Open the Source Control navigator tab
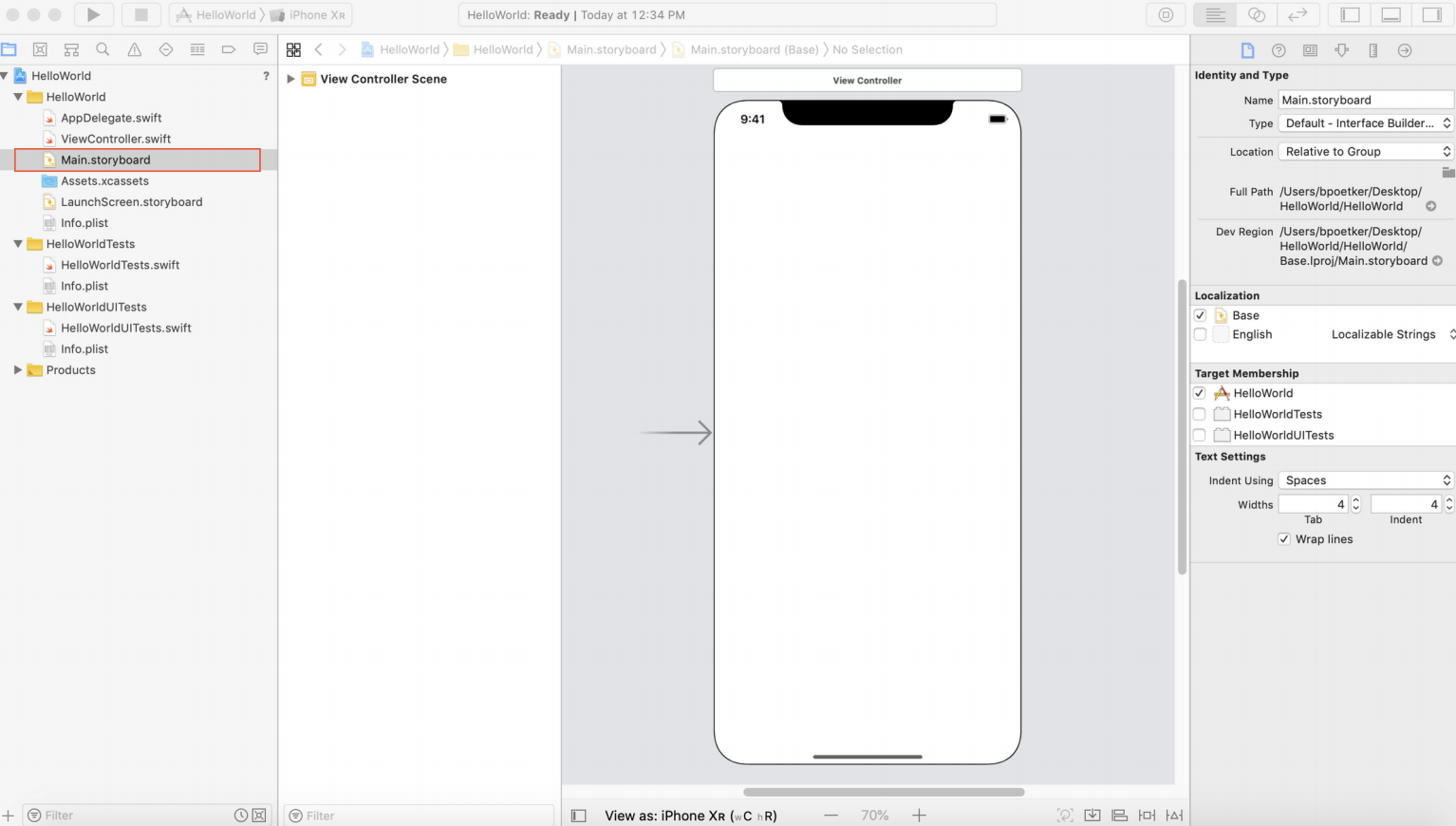 coord(40,49)
